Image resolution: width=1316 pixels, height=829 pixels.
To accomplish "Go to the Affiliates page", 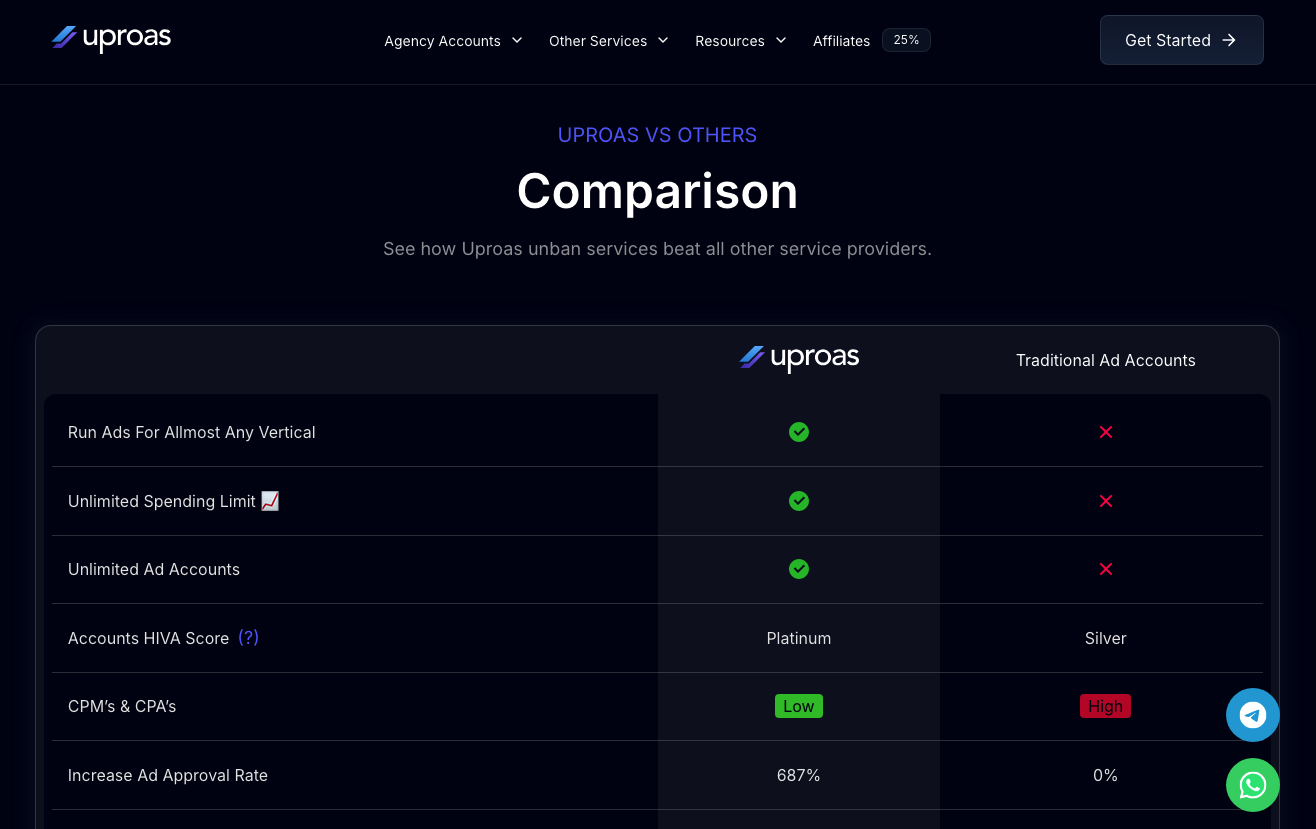I will point(841,41).
